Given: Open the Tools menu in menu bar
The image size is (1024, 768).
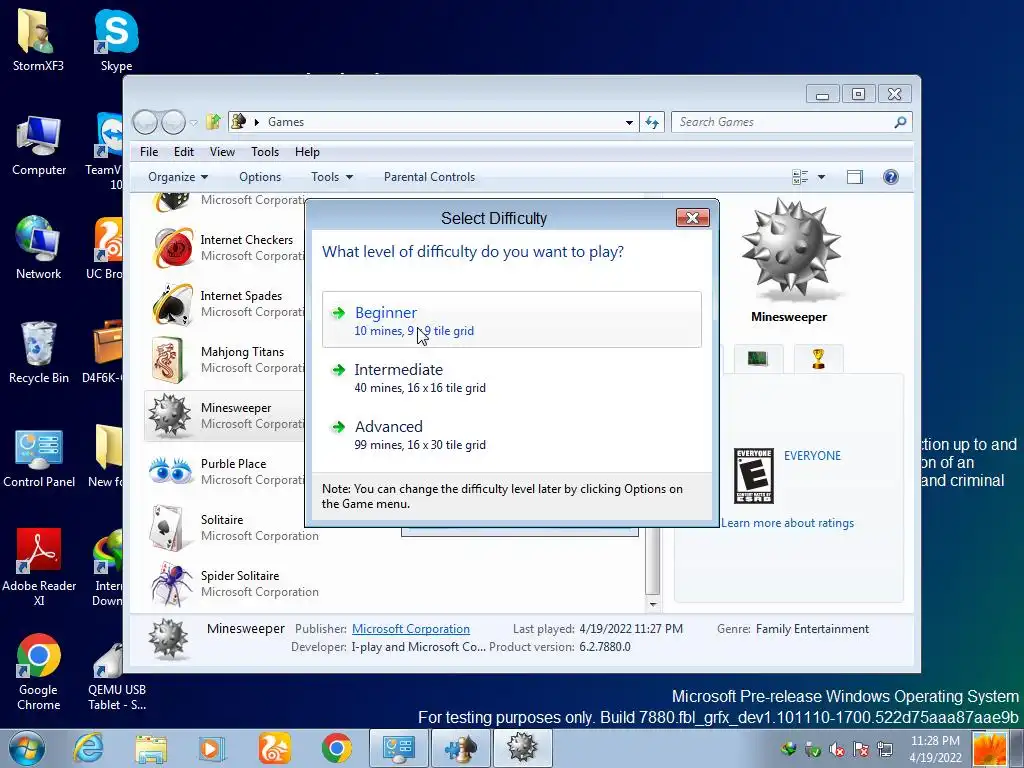Looking at the screenshot, I should coord(264,152).
